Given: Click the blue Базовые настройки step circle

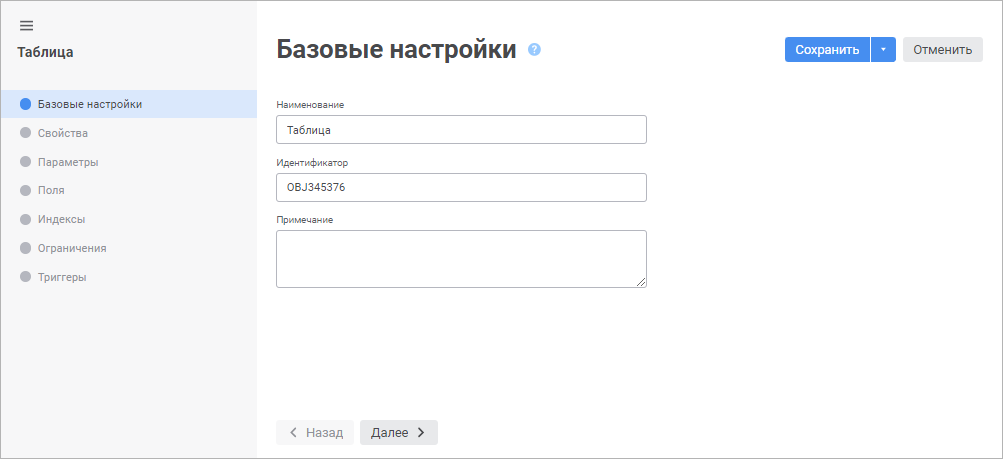Looking at the screenshot, I should (x=26, y=104).
